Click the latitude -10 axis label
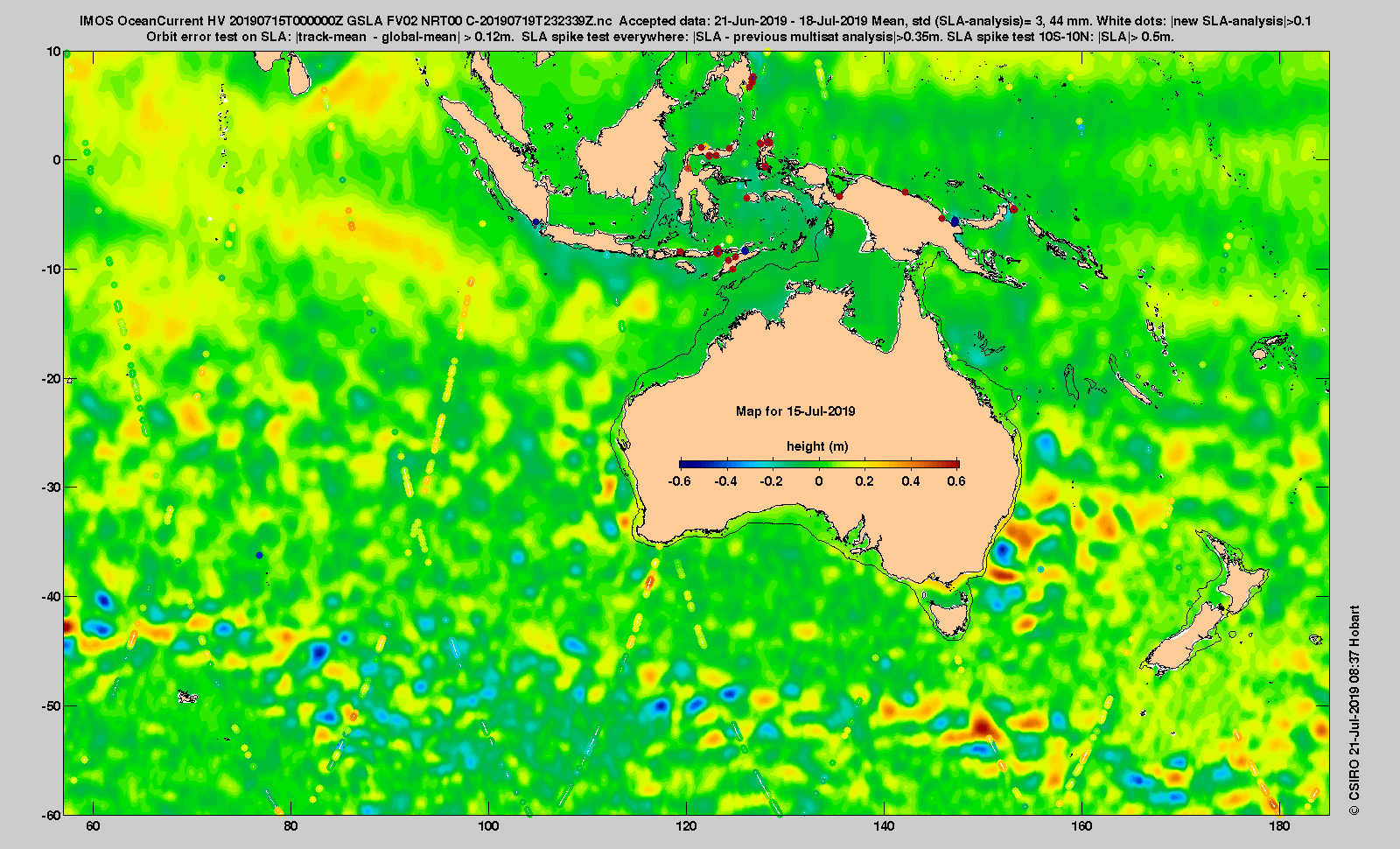The height and width of the screenshot is (849, 1400). 51,270
